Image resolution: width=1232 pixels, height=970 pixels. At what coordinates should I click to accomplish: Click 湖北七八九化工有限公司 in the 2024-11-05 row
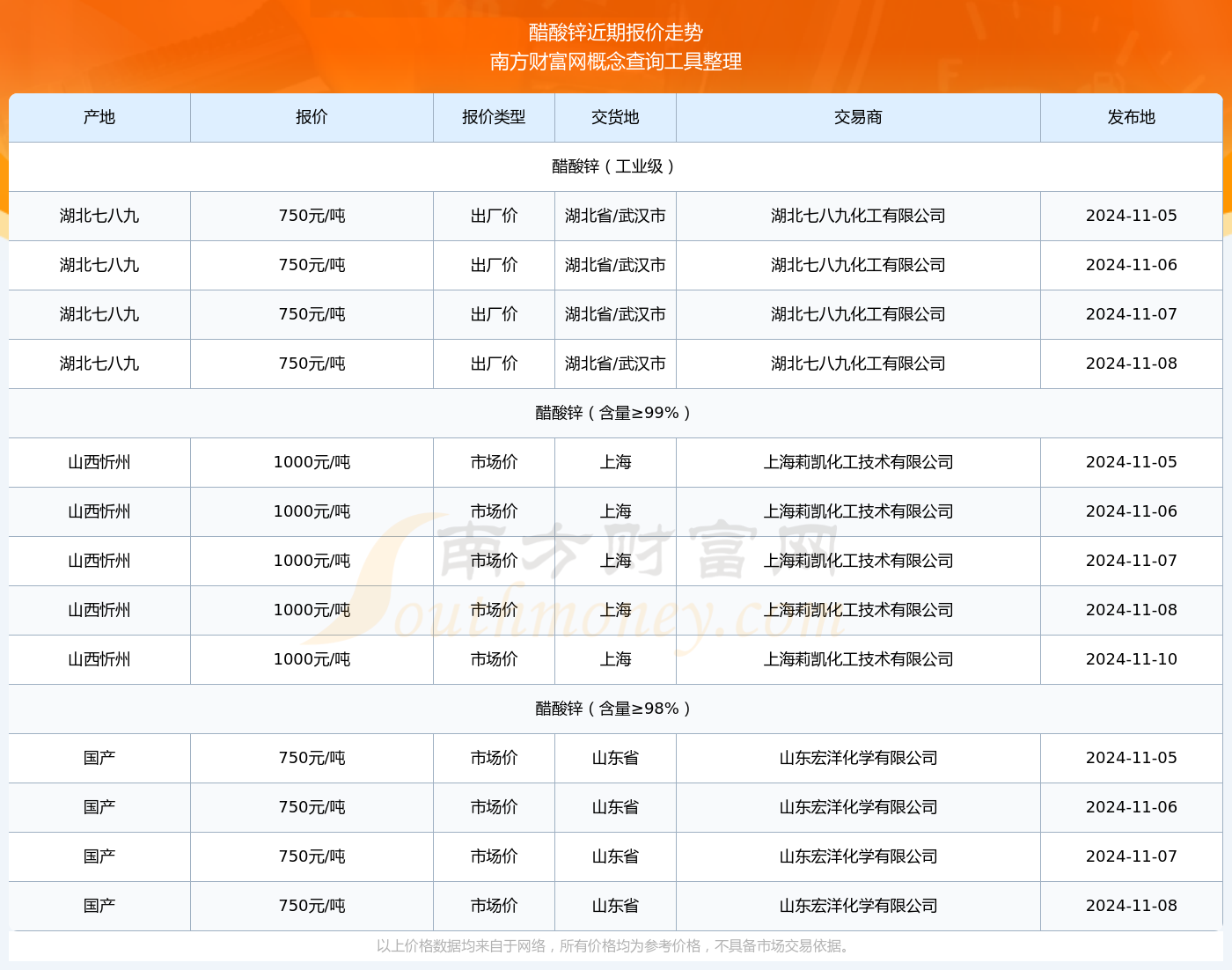click(x=858, y=216)
